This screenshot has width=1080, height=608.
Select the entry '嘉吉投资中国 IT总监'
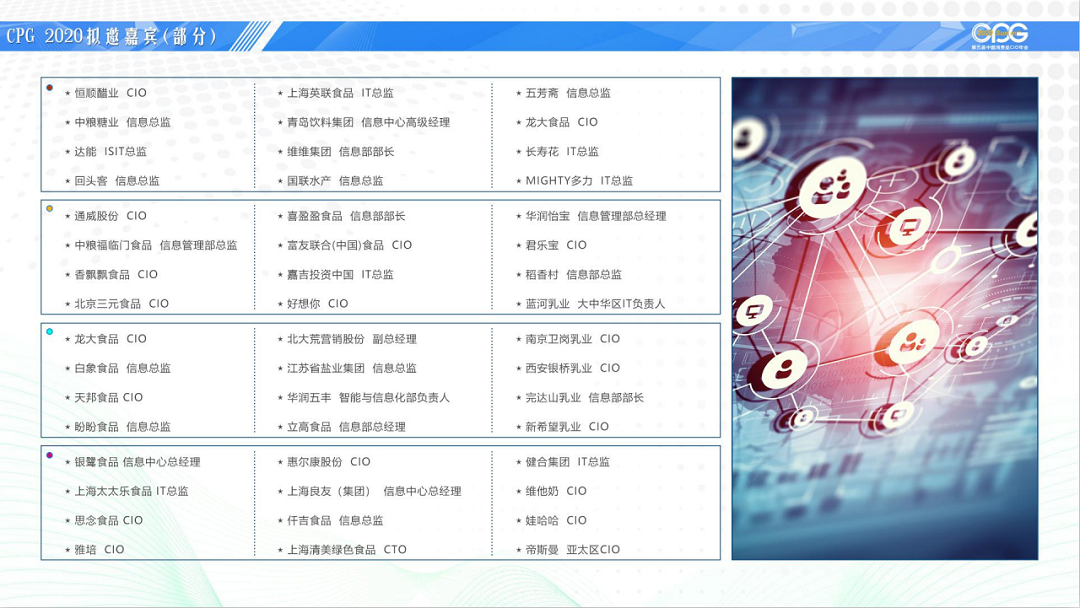click(340, 275)
